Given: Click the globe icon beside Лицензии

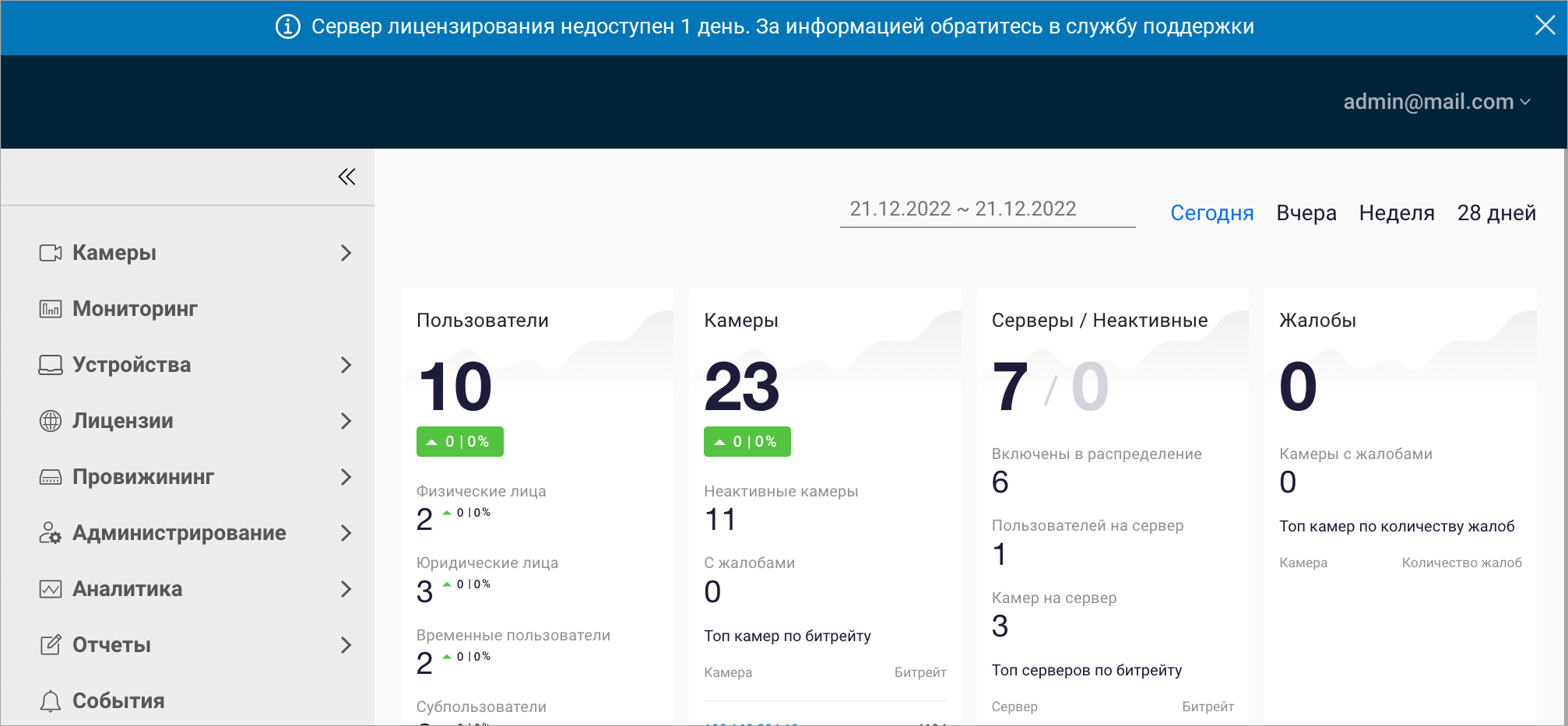Looking at the screenshot, I should (51, 421).
